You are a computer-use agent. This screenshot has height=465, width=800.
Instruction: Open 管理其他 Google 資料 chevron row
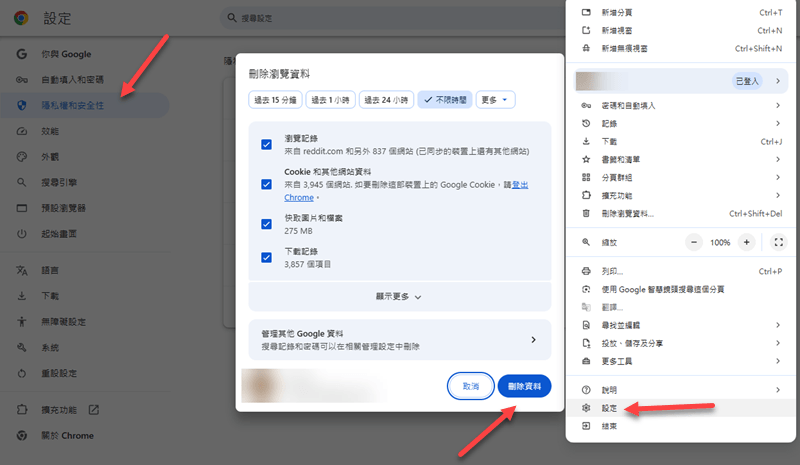[x=399, y=340]
